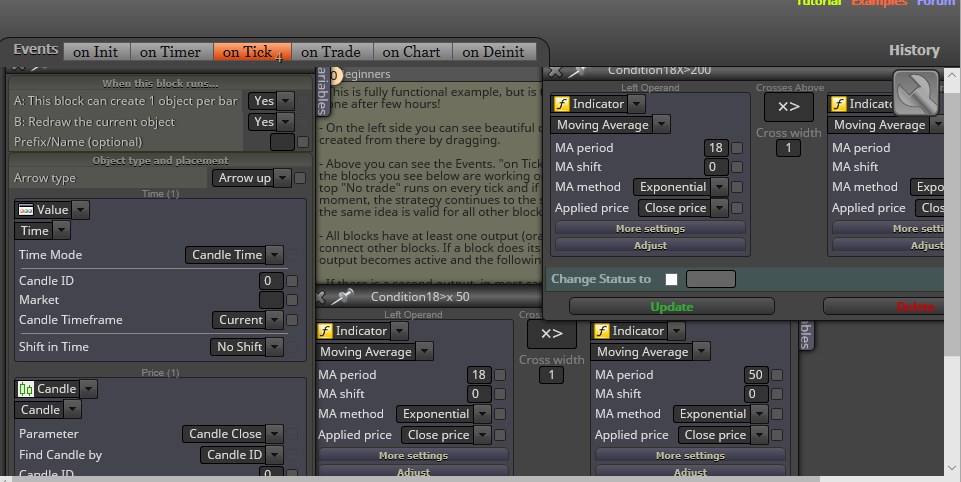
Task: Toggle checkbox beside MA period 50 field
Action: [777, 375]
